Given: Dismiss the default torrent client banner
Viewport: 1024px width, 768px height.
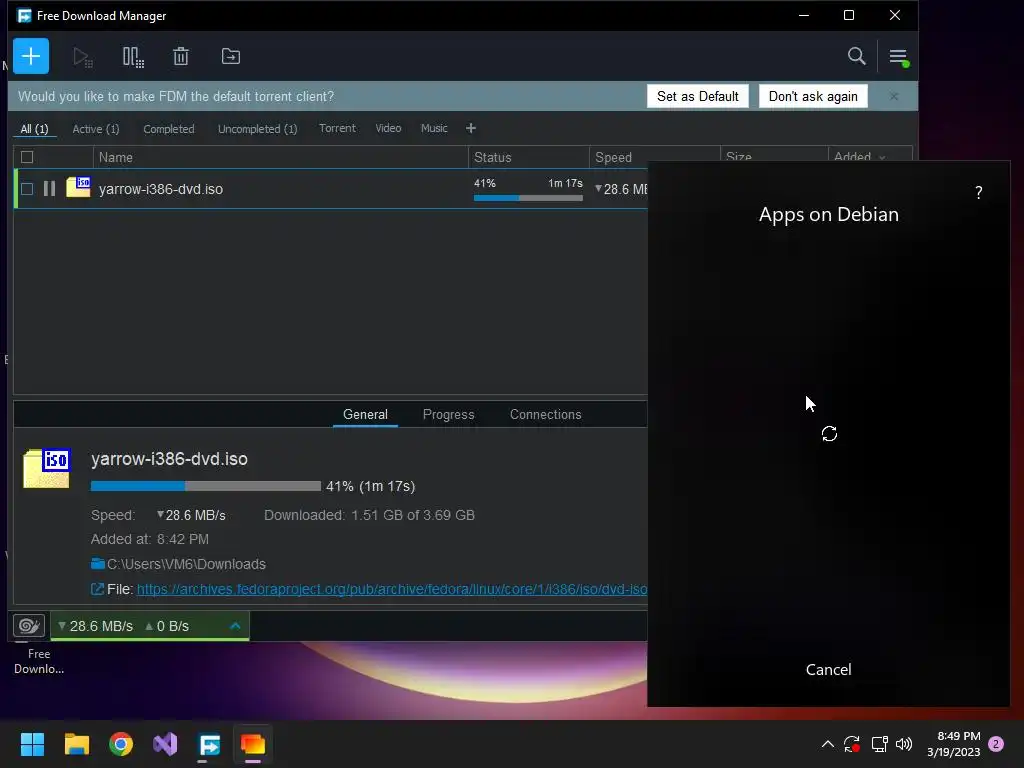Looking at the screenshot, I should 894,96.
